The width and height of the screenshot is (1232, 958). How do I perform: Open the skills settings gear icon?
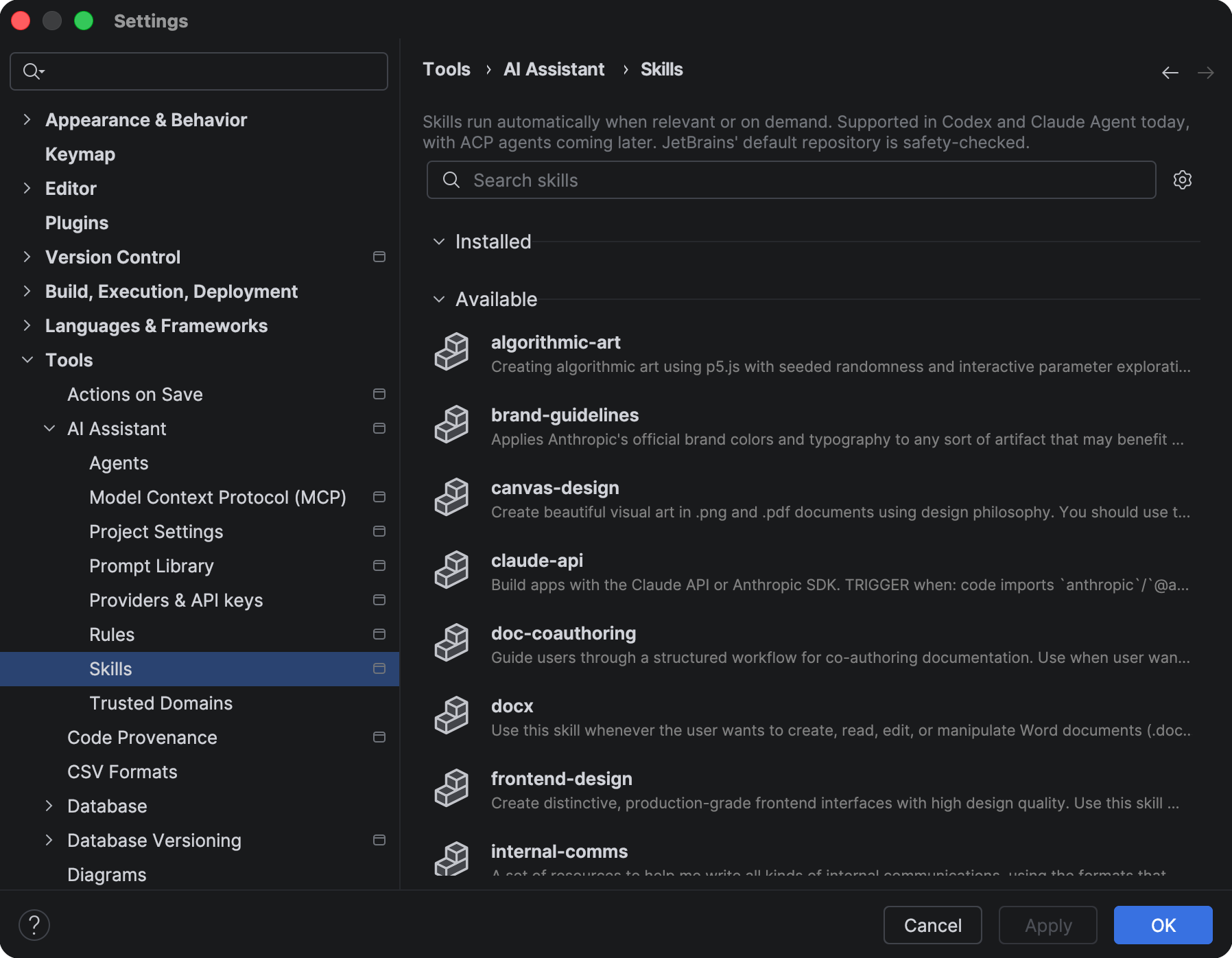(1182, 180)
